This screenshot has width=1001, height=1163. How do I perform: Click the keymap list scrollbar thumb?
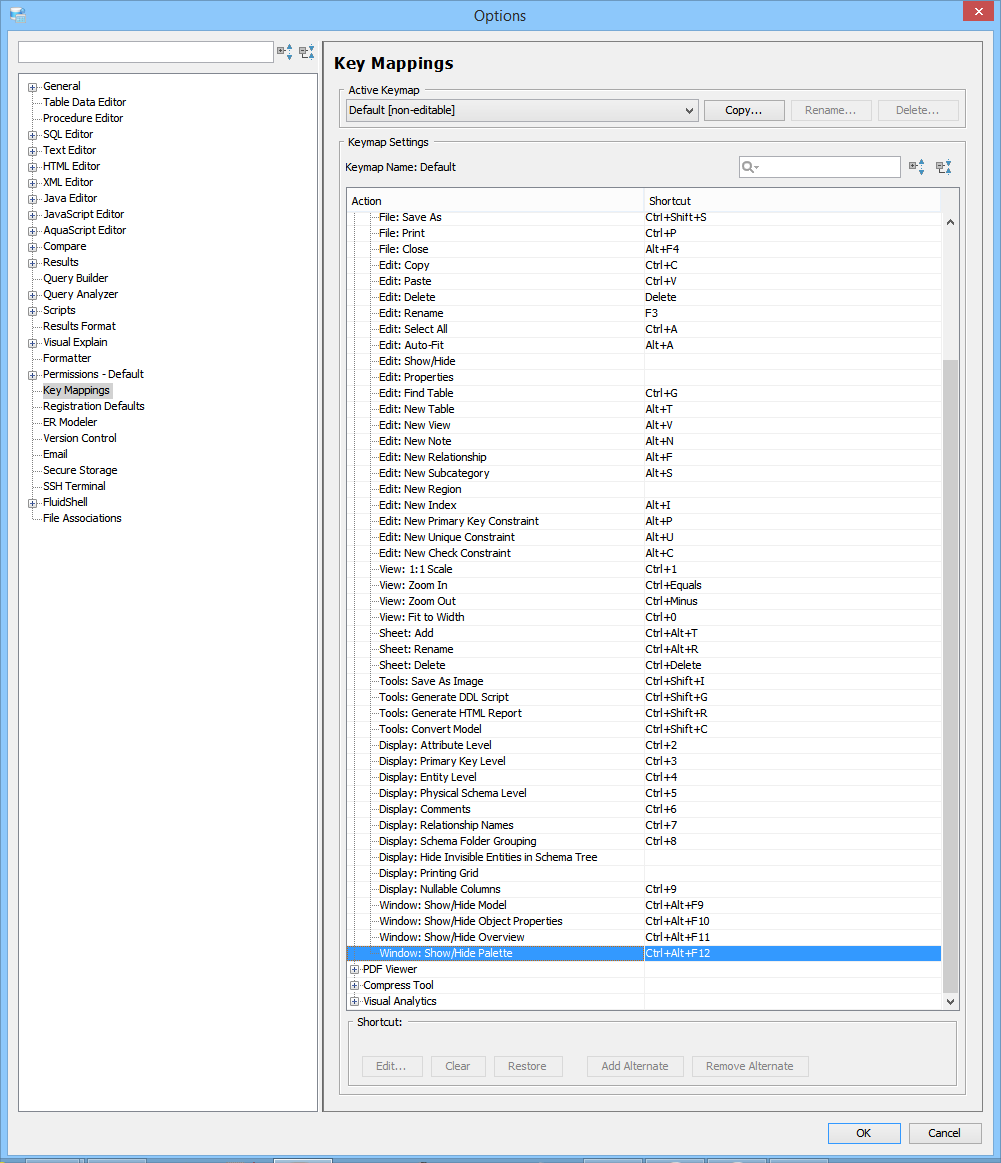pyautogui.click(x=950, y=676)
